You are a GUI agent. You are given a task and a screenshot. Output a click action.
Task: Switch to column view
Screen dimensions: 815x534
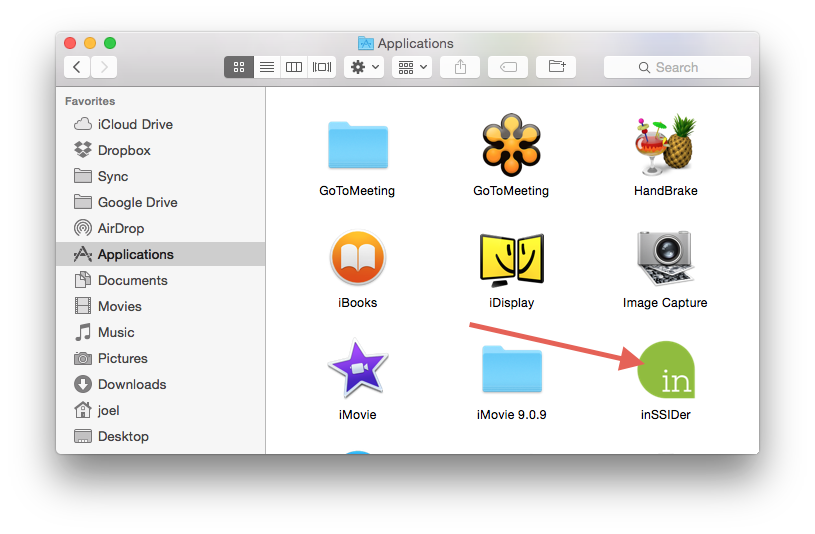click(x=294, y=67)
